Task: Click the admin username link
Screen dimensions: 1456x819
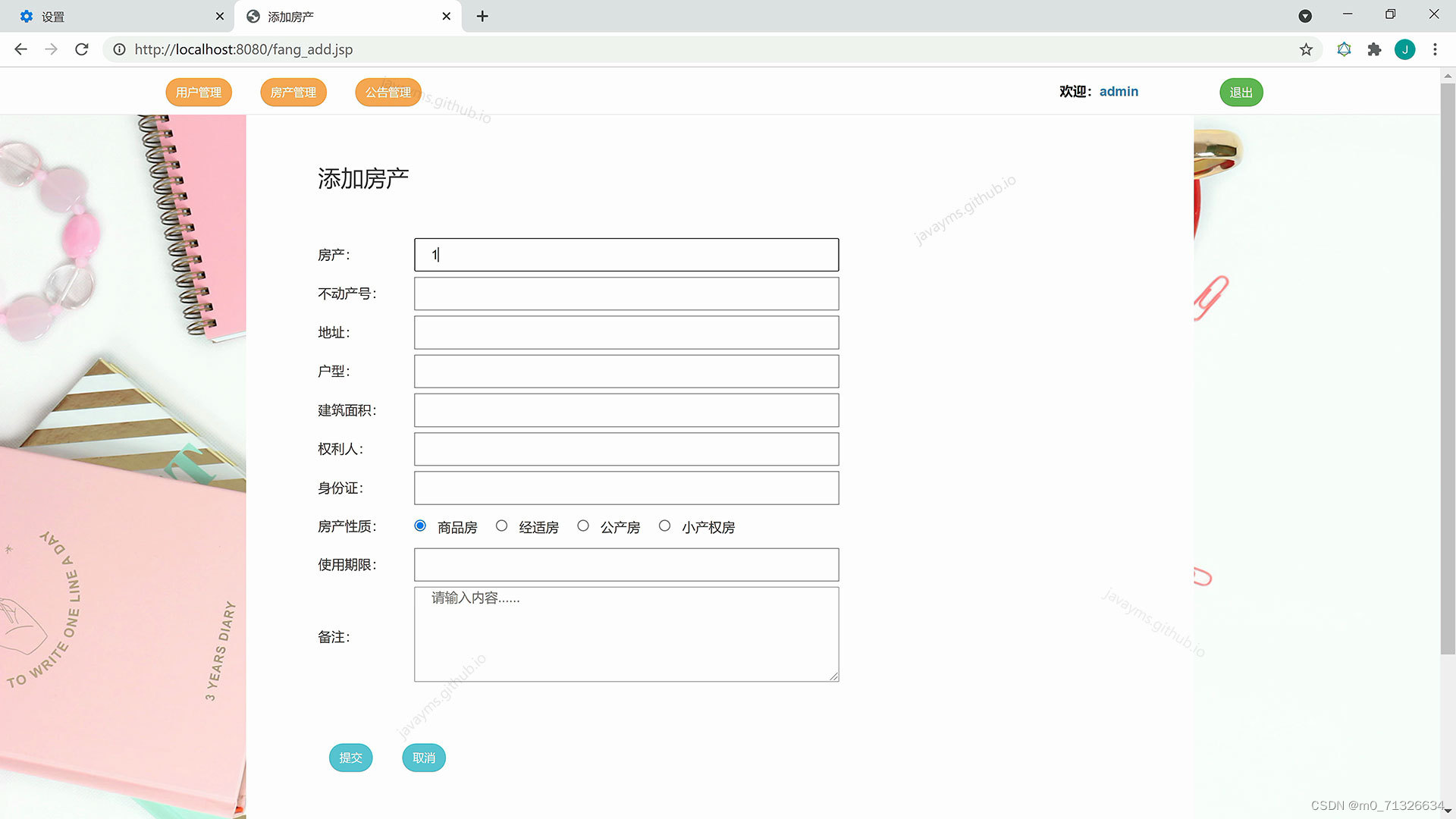Action: coord(1119,91)
